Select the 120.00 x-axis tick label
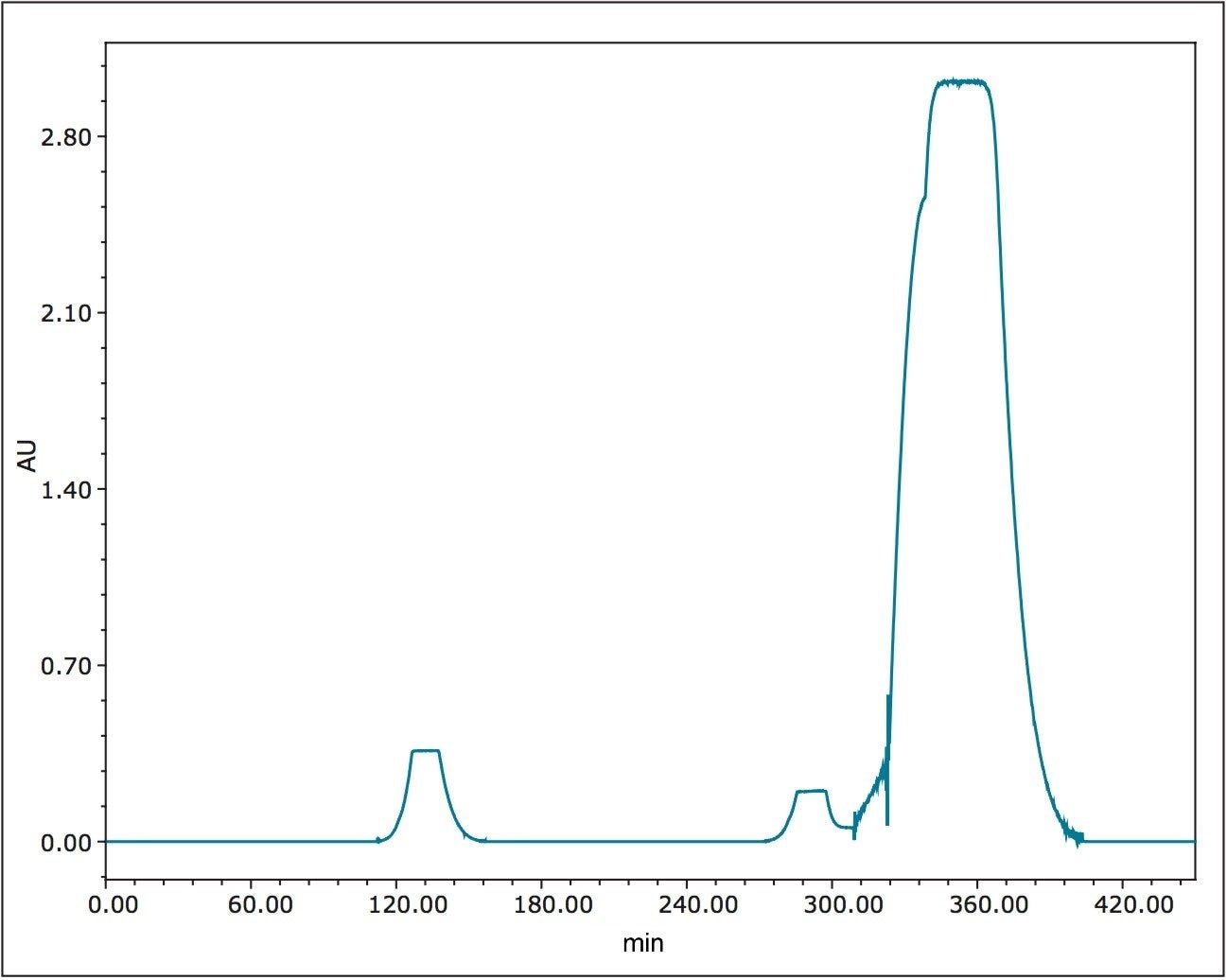The width and height of the screenshot is (1227, 980). pyautogui.click(x=406, y=905)
